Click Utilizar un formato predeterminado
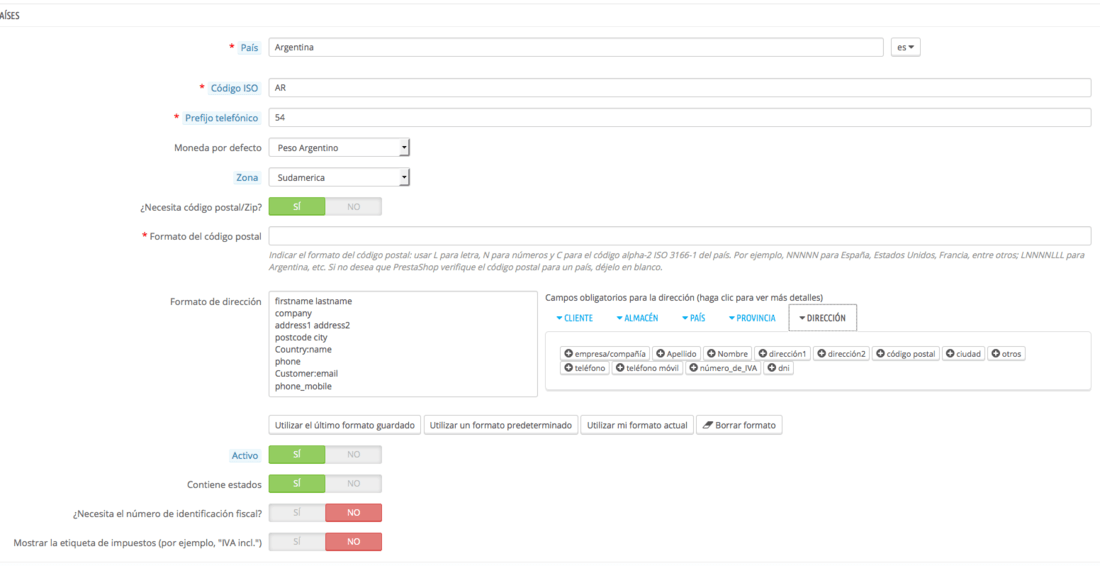 coord(501,425)
